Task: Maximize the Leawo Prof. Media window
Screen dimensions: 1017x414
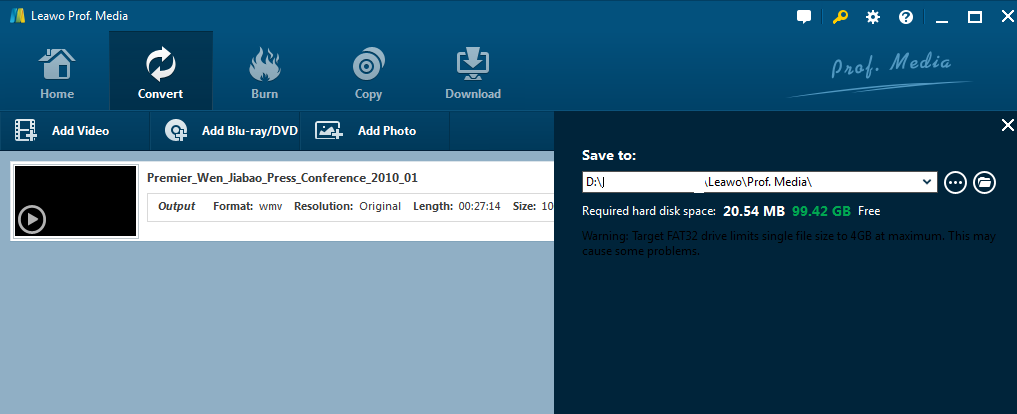Action: click(x=975, y=18)
